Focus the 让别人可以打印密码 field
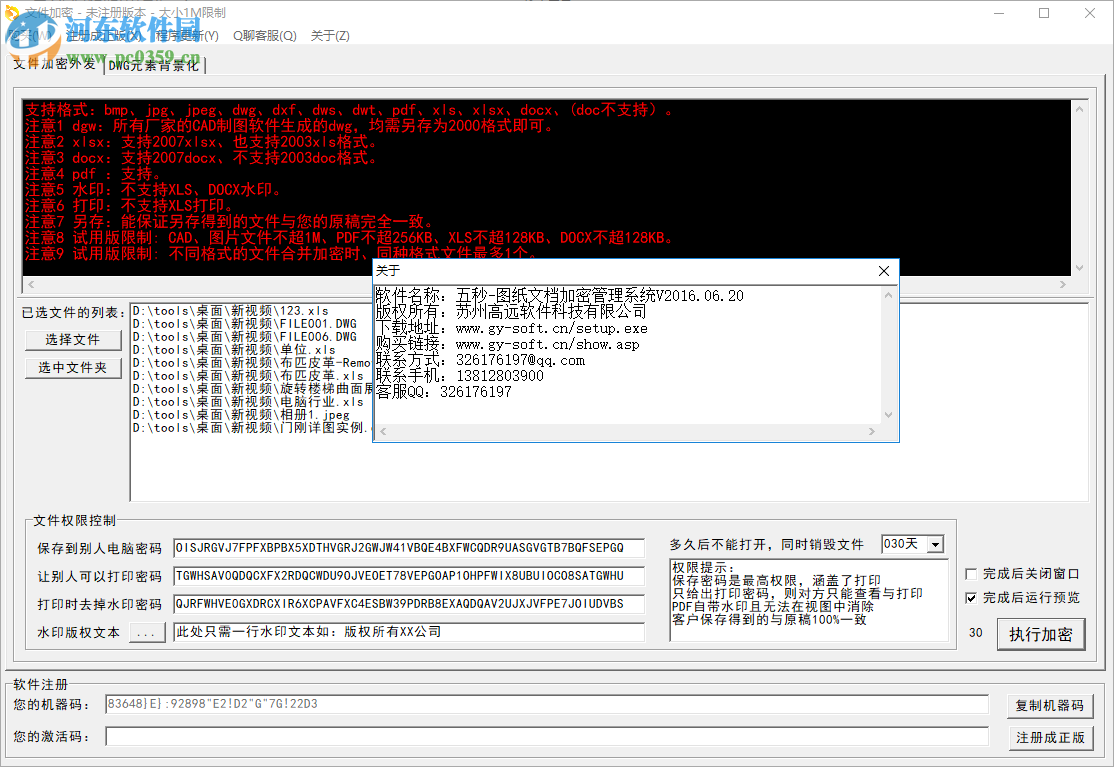 click(409, 576)
